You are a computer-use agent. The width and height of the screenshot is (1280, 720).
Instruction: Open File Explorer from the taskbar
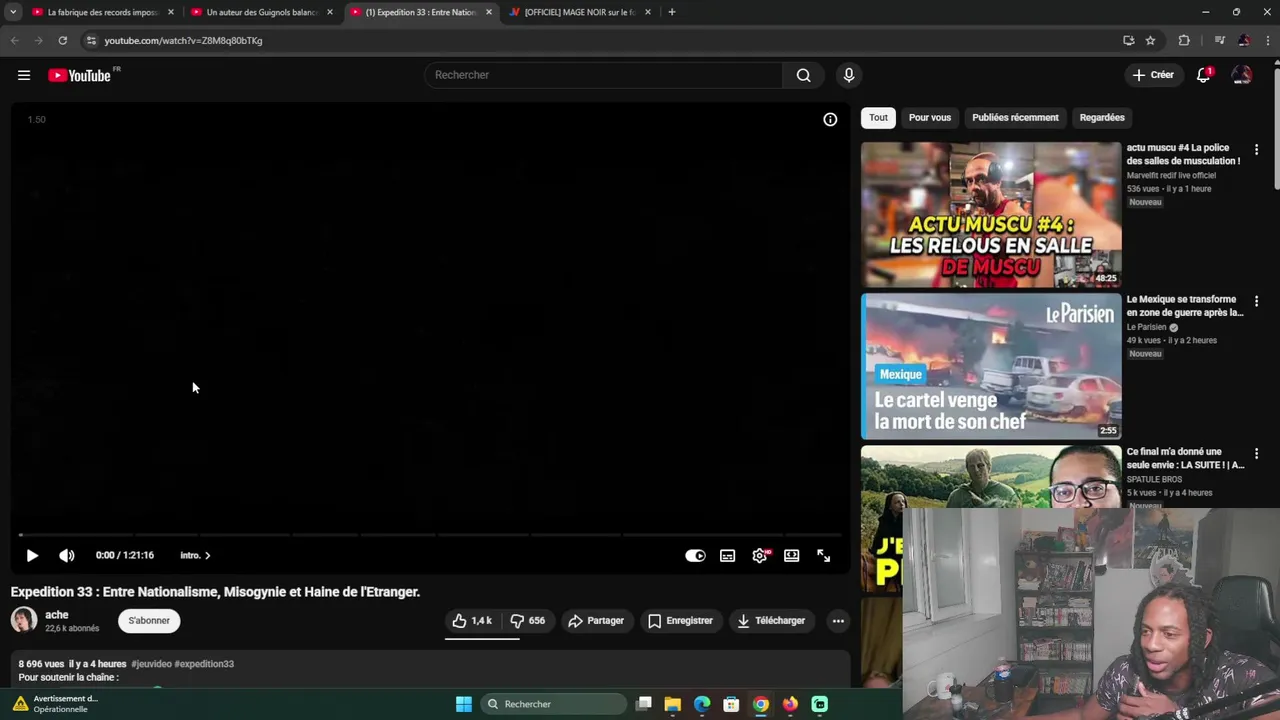point(672,704)
